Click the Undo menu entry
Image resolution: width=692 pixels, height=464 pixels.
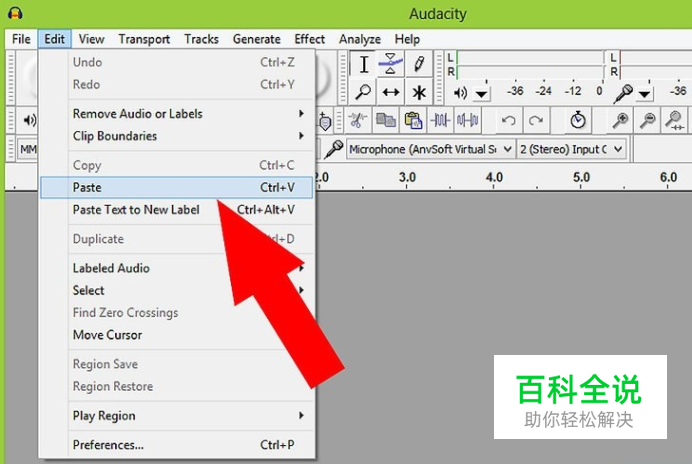177,62
